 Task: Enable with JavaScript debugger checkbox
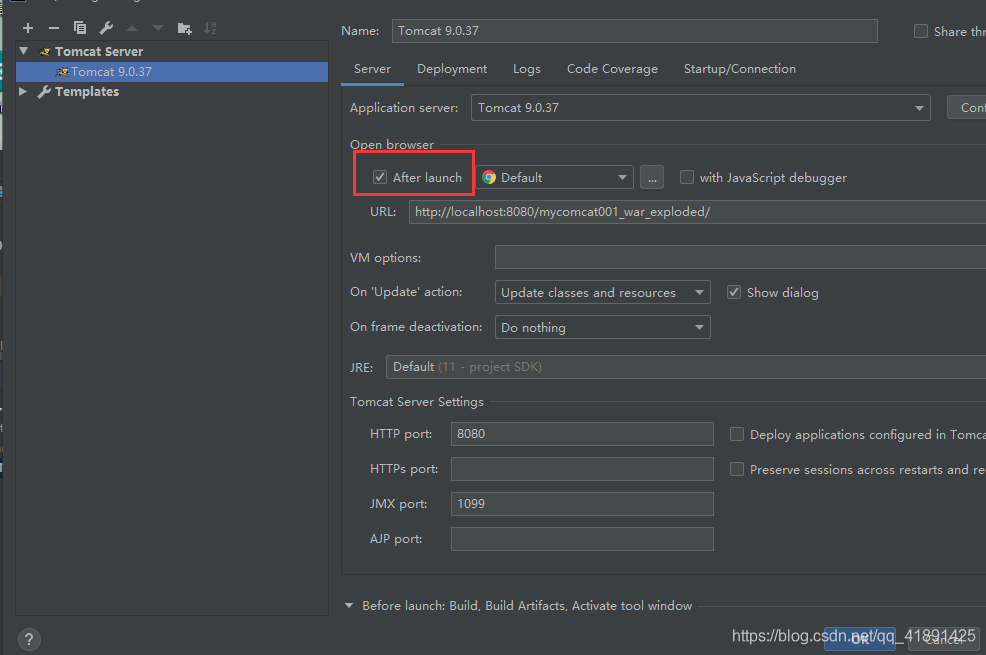[x=687, y=177]
